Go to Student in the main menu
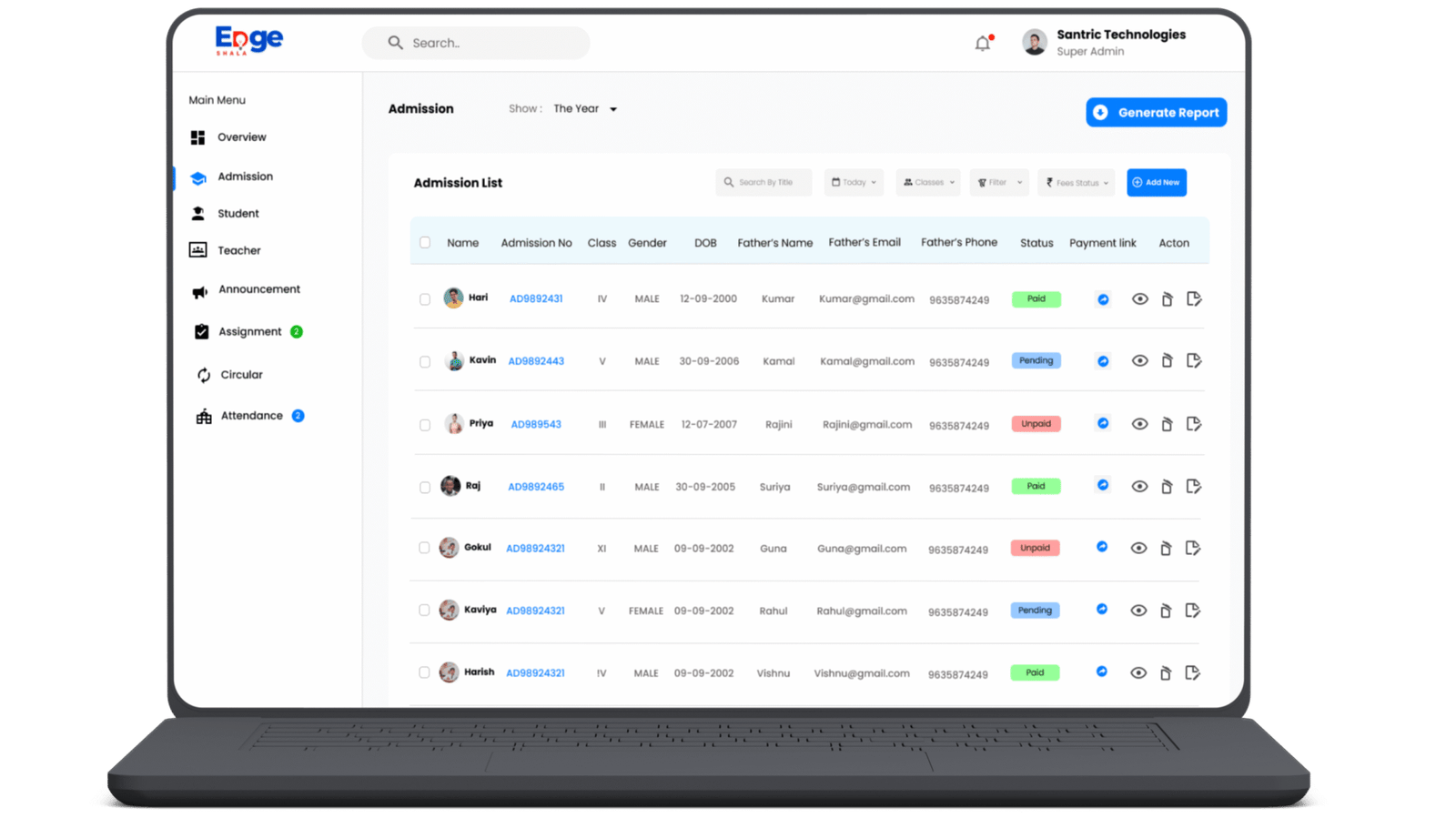 [238, 214]
